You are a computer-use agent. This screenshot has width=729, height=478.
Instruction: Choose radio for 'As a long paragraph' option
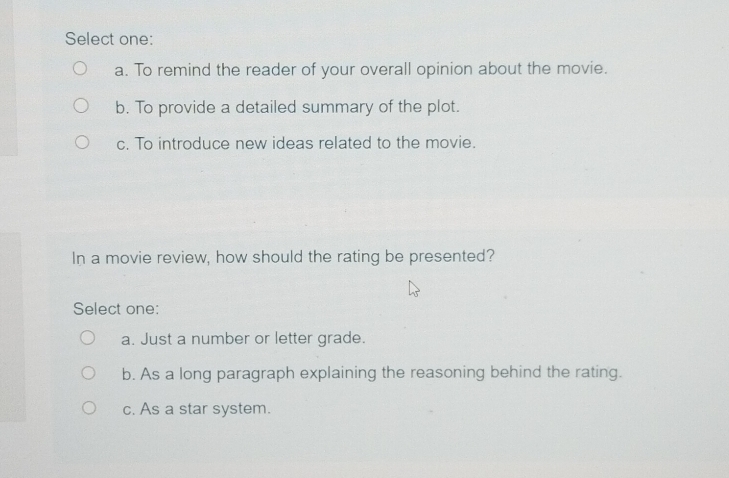pos(88,373)
